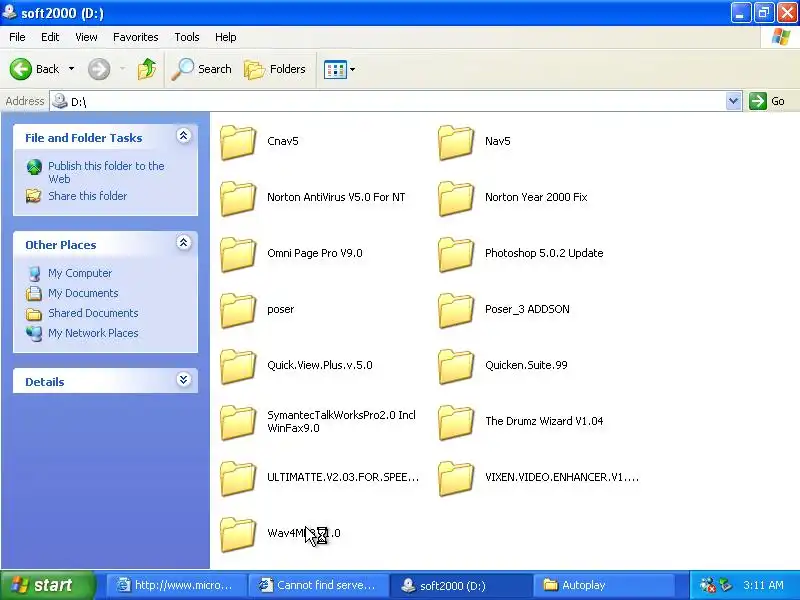800x600 pixels.
Task: Select the poser folder icon
Action: tap(238, 311)
